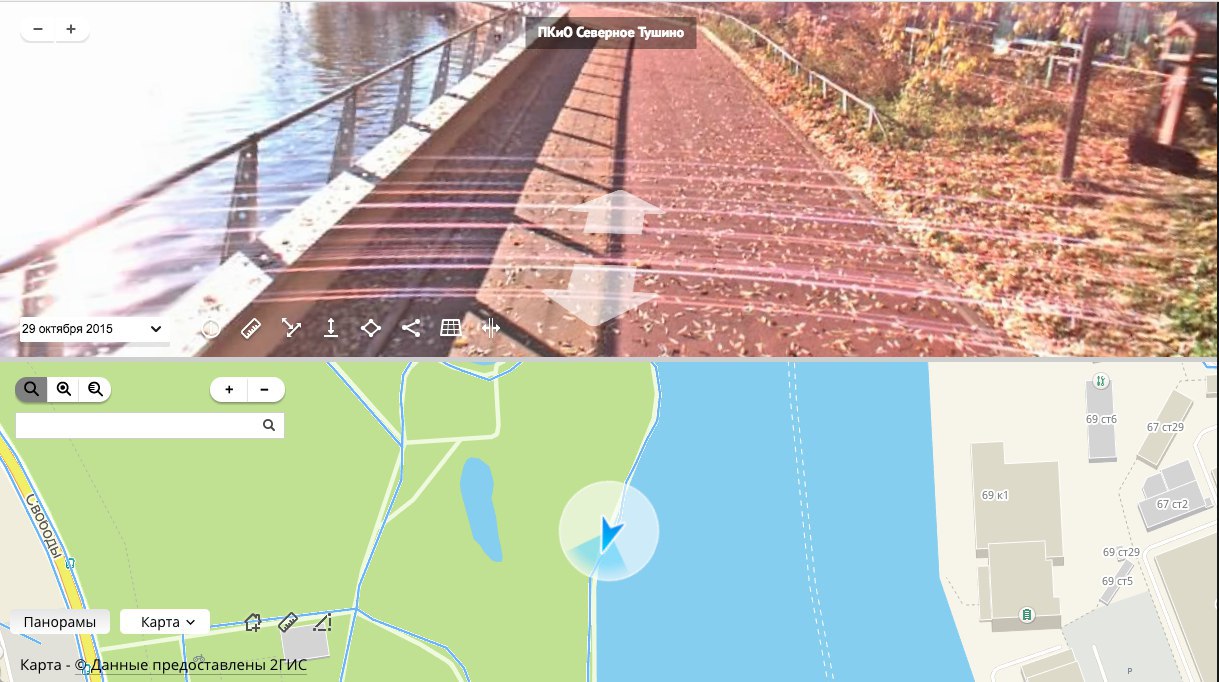Select the polygon area tool in panorama

click(x=371, y=328)
